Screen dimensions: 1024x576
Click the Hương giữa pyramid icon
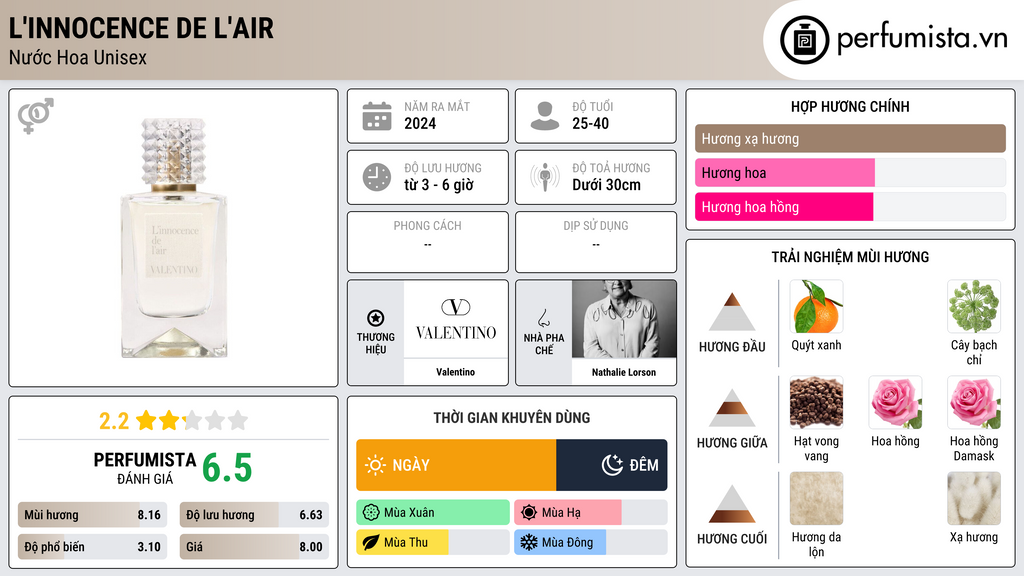coord(732,408)
